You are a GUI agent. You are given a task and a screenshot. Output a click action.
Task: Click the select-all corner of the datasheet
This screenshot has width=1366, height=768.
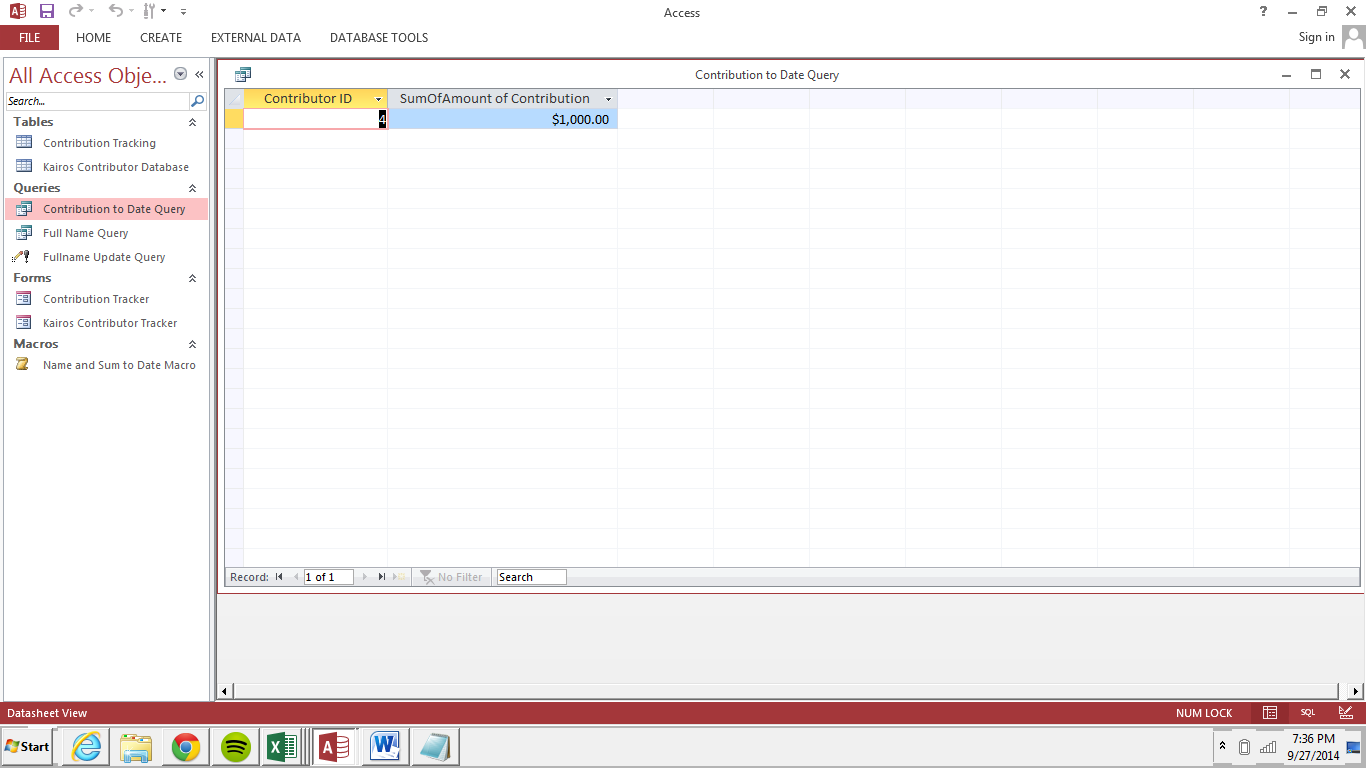click(234, 99)
